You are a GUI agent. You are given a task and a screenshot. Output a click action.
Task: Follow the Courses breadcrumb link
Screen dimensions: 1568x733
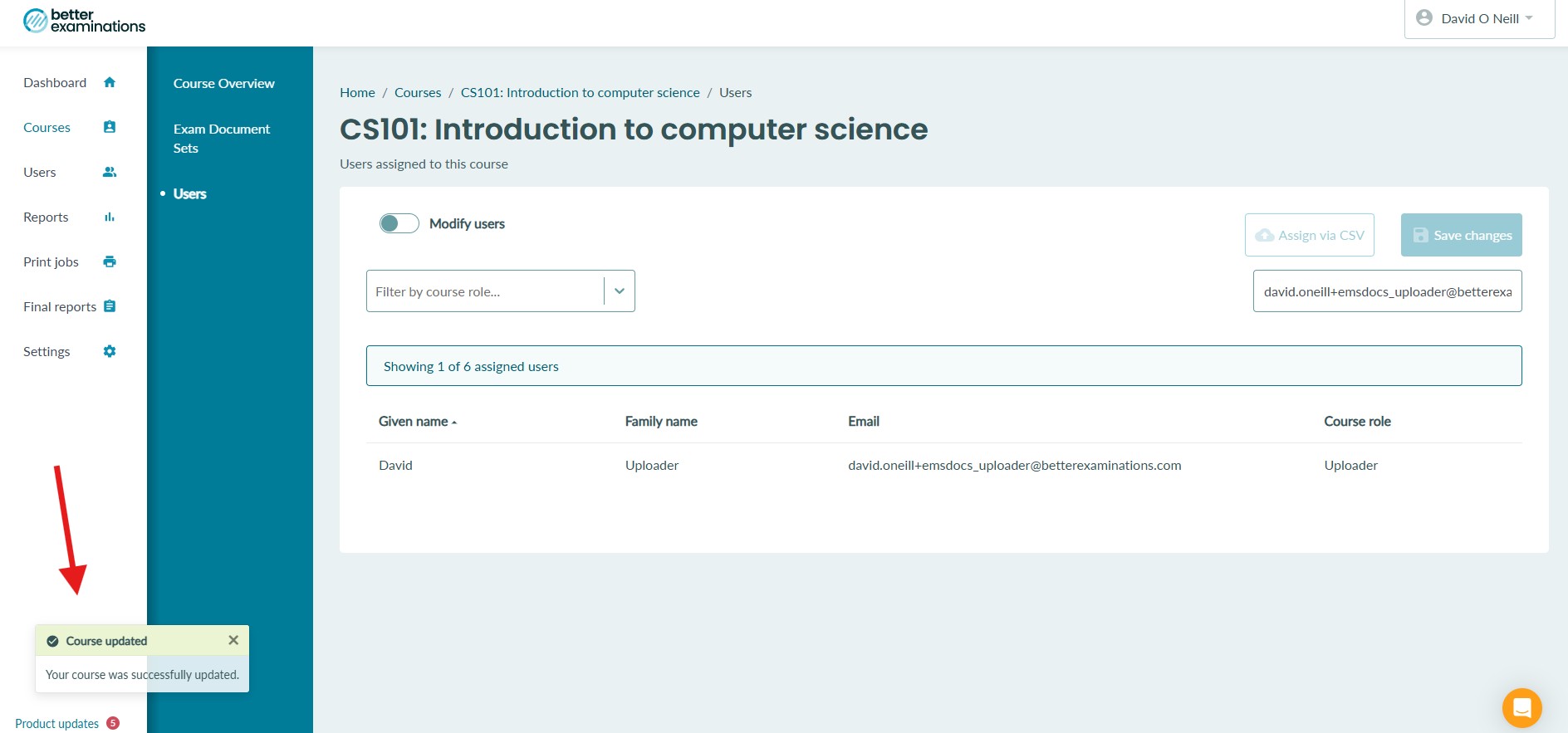pyautogui.click(x=418, y=92)
